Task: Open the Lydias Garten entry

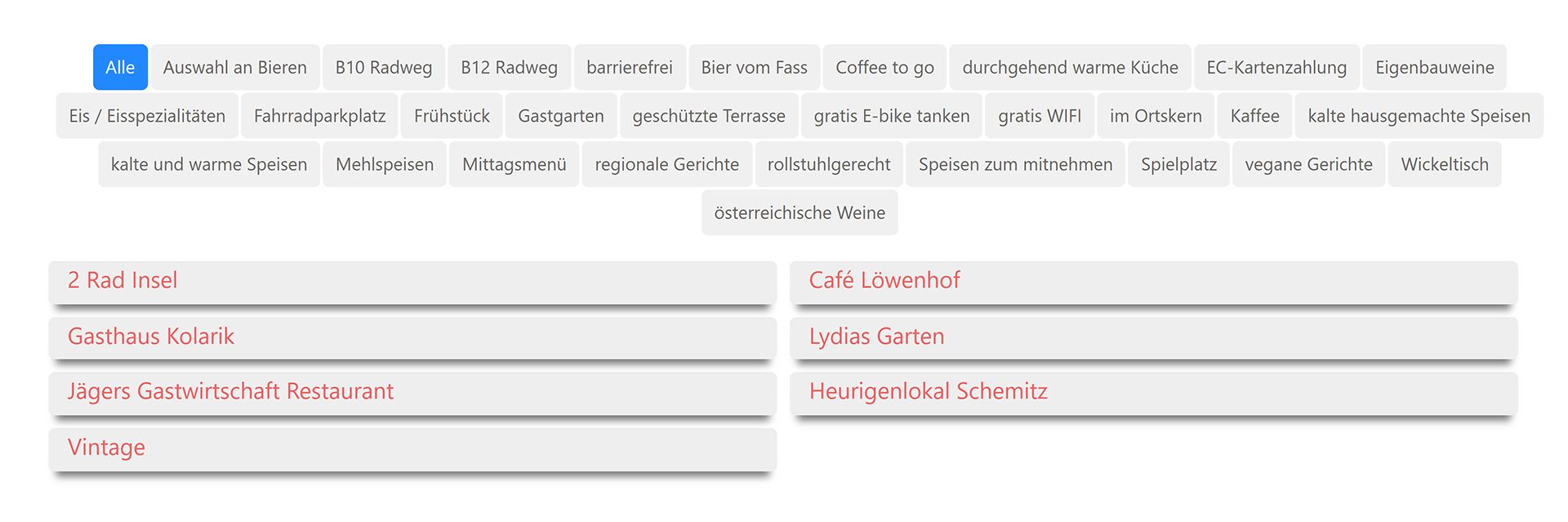Action: 875,337
